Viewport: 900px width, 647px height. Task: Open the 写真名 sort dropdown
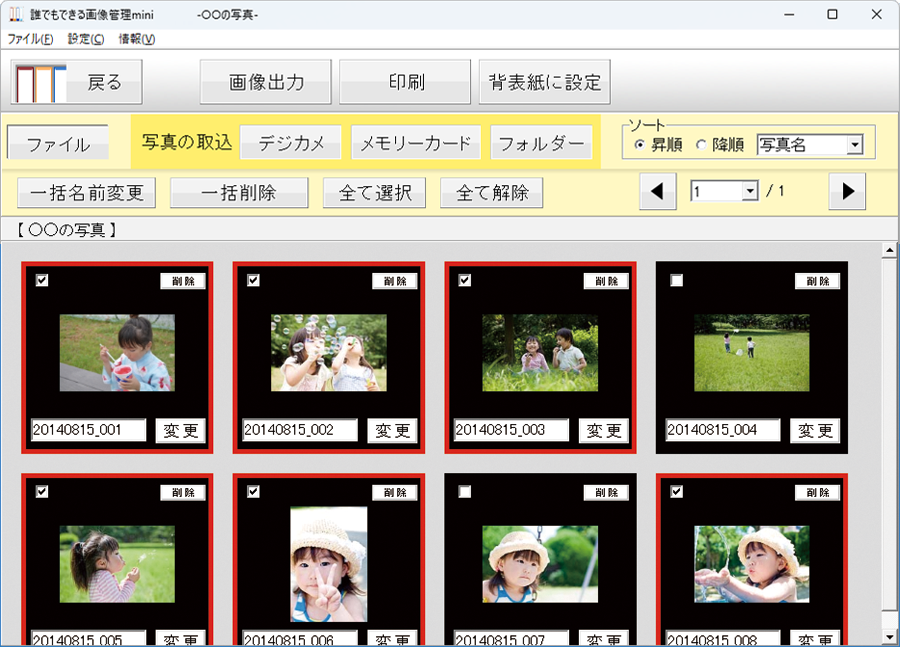click(x=853, y=145)
